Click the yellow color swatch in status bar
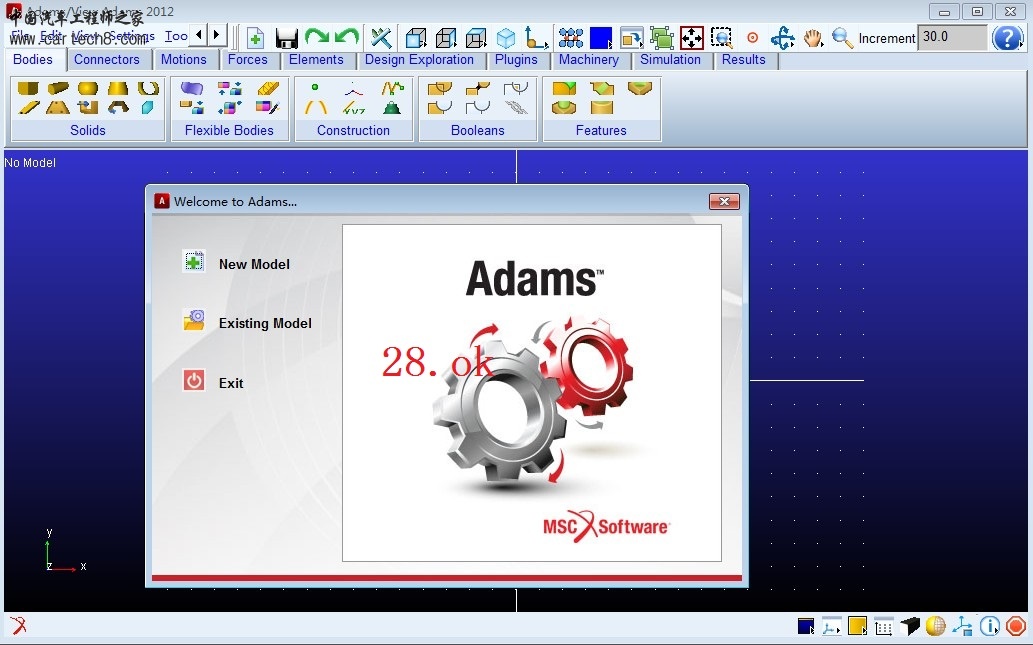The width and height of the screenshot is (1033, 645). [x=857, y=626]
